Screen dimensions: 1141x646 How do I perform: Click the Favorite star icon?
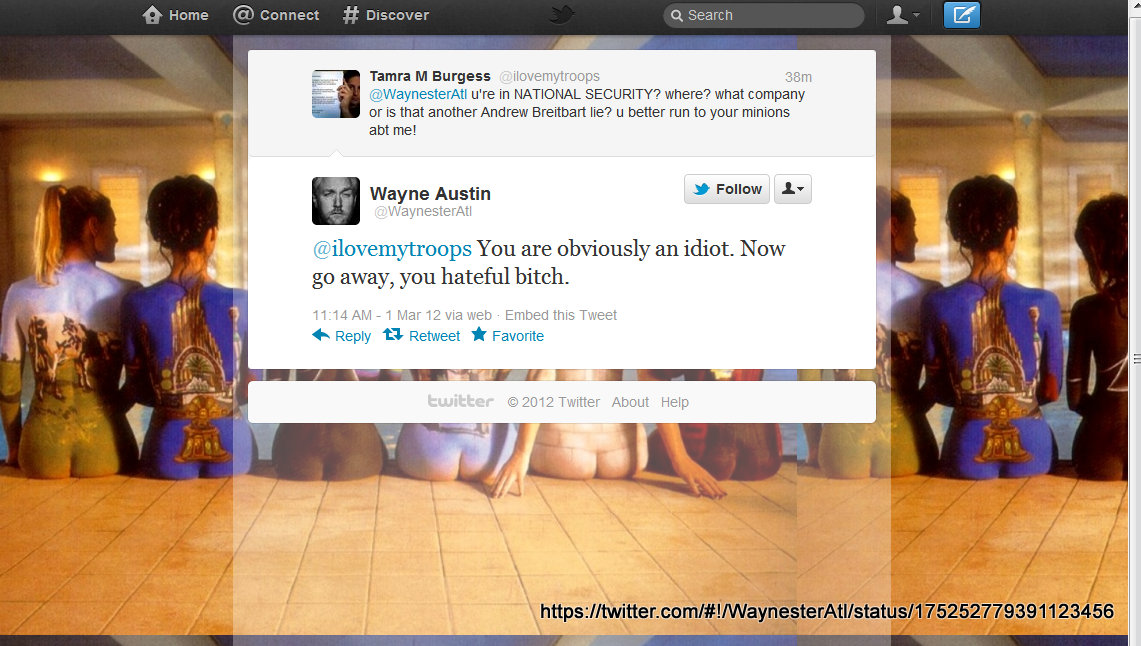tap(479, 335)
